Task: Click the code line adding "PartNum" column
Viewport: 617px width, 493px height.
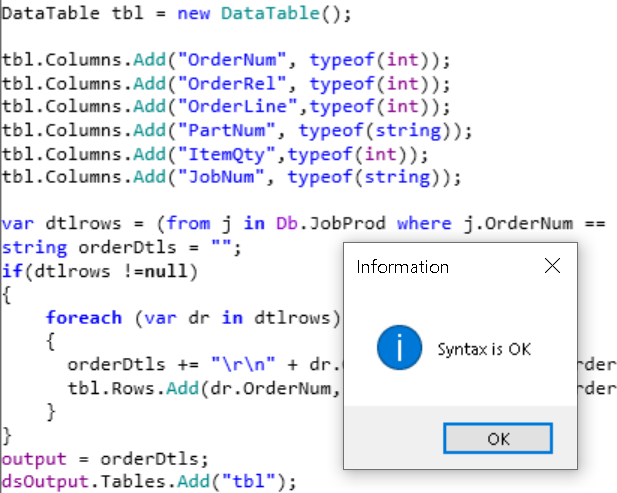Action: click(x=237, y=131)
